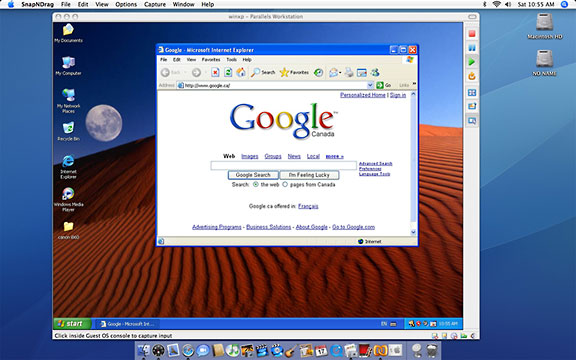Screen dimensions: 576x360
Task: Click the Go button beside address bar
Action: click(384, 85)
